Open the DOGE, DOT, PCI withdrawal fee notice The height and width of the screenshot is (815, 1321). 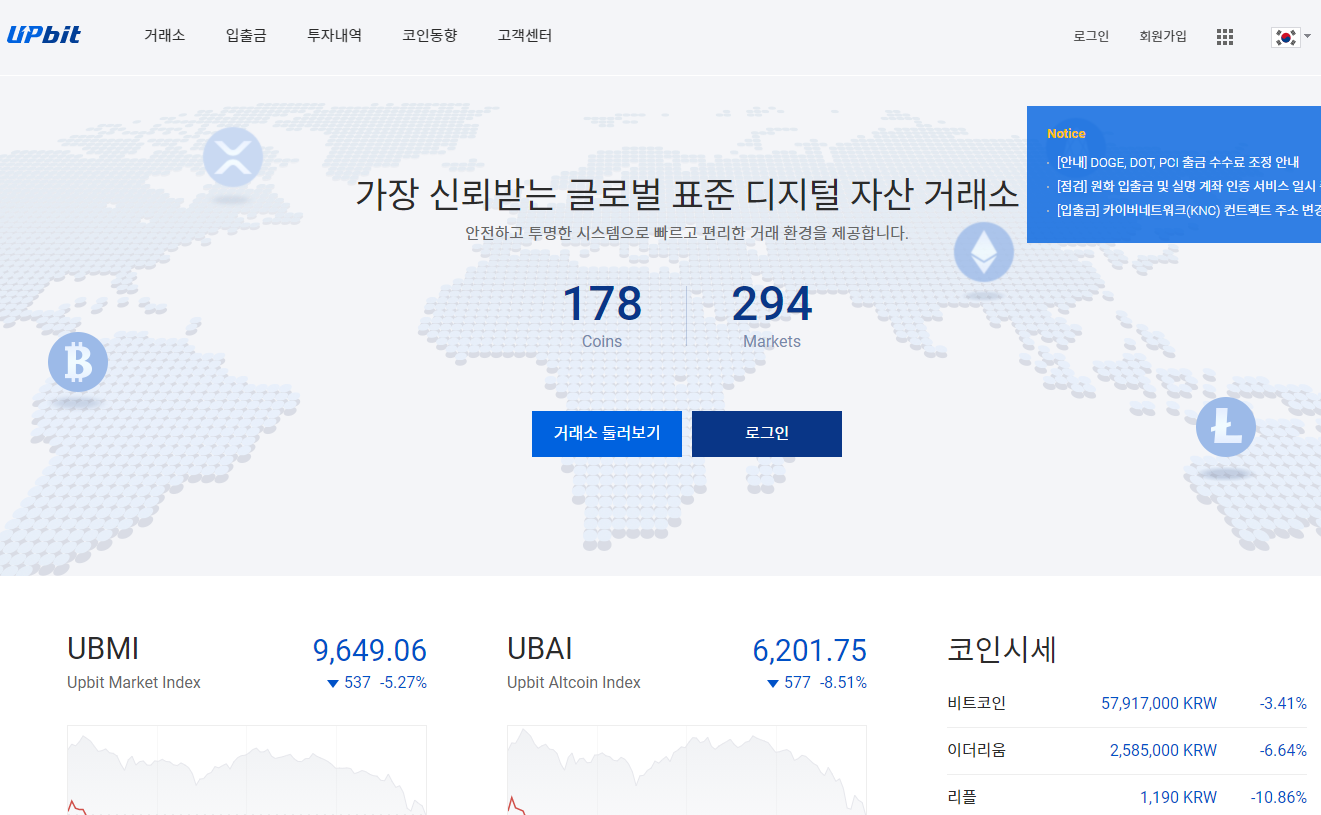point(1178,162)
